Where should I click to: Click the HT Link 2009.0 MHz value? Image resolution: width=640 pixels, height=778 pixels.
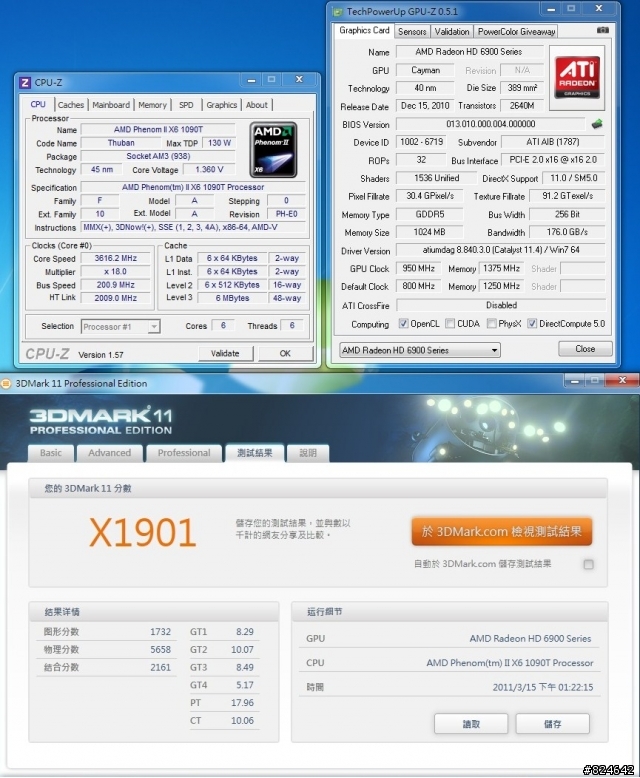[x=116, y=298]
